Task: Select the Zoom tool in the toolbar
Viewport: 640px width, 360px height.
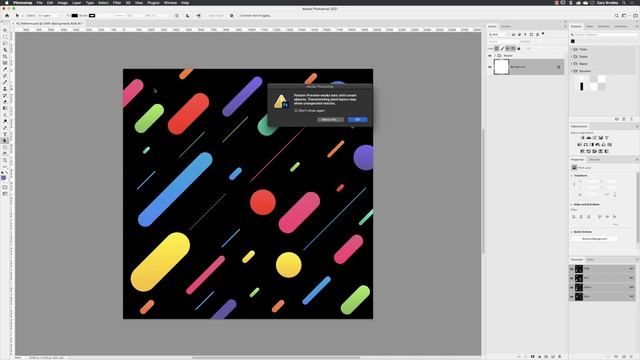Action: 5,160
